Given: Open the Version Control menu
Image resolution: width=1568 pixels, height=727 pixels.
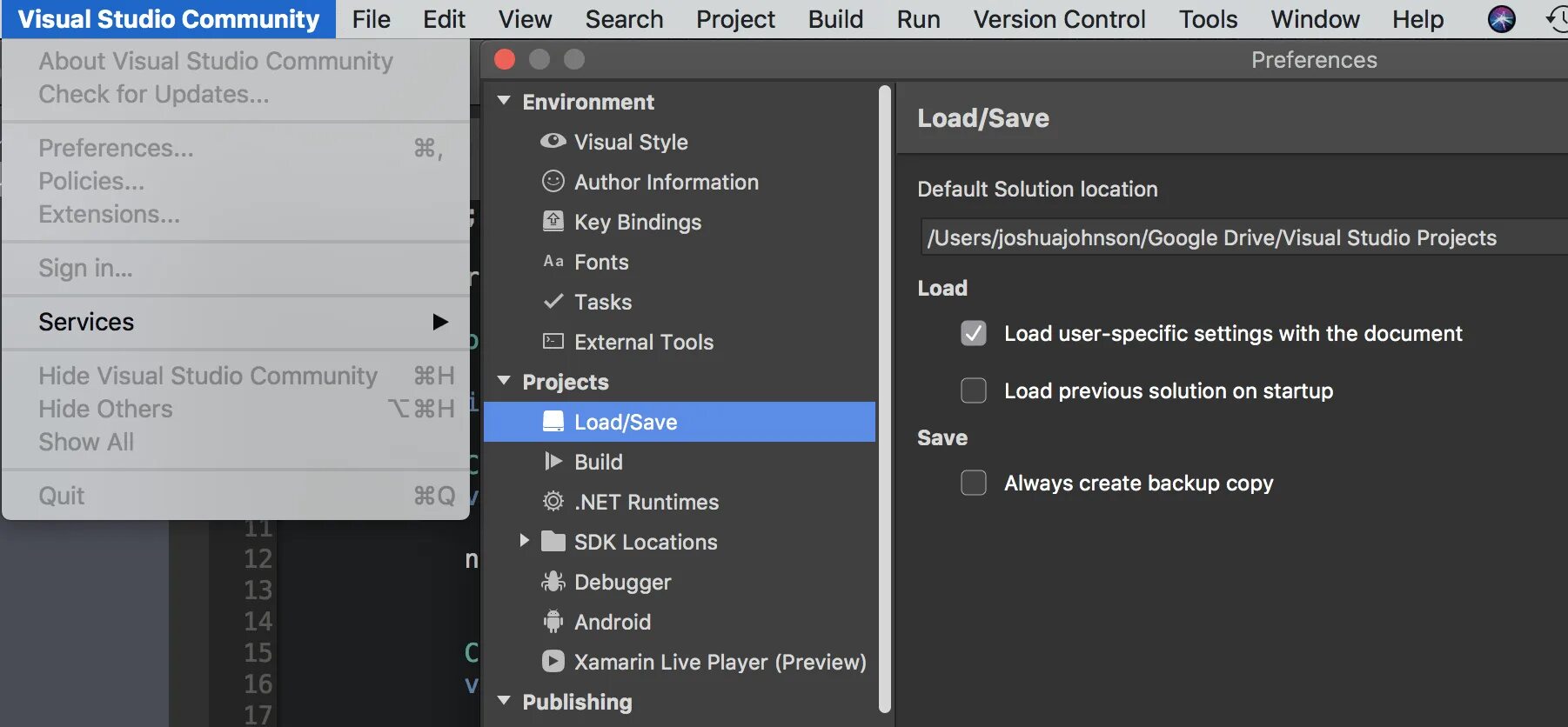Looking at the screenshot, I should [1059, 19].
